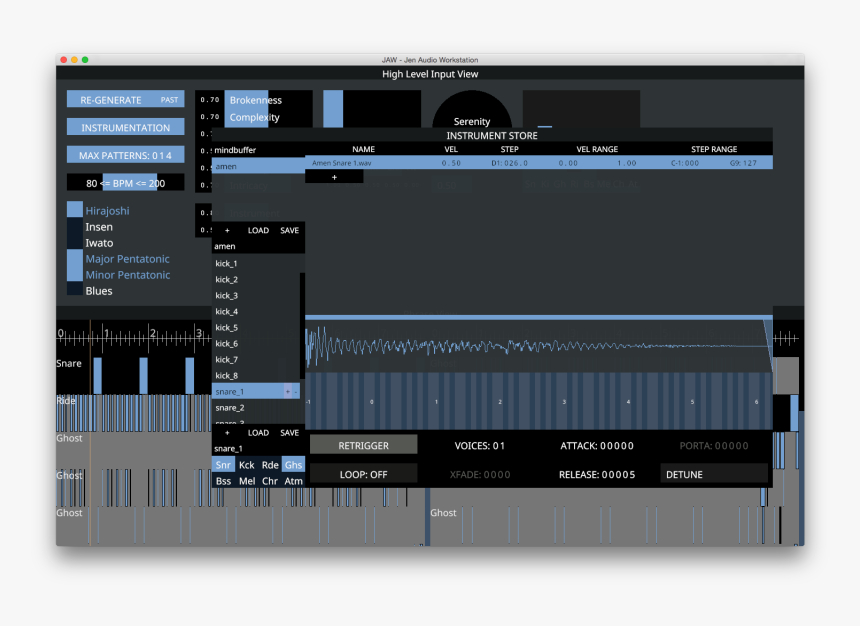Select the Bss instrument type tag
This screenshot has height=626, width=860.
223,481
